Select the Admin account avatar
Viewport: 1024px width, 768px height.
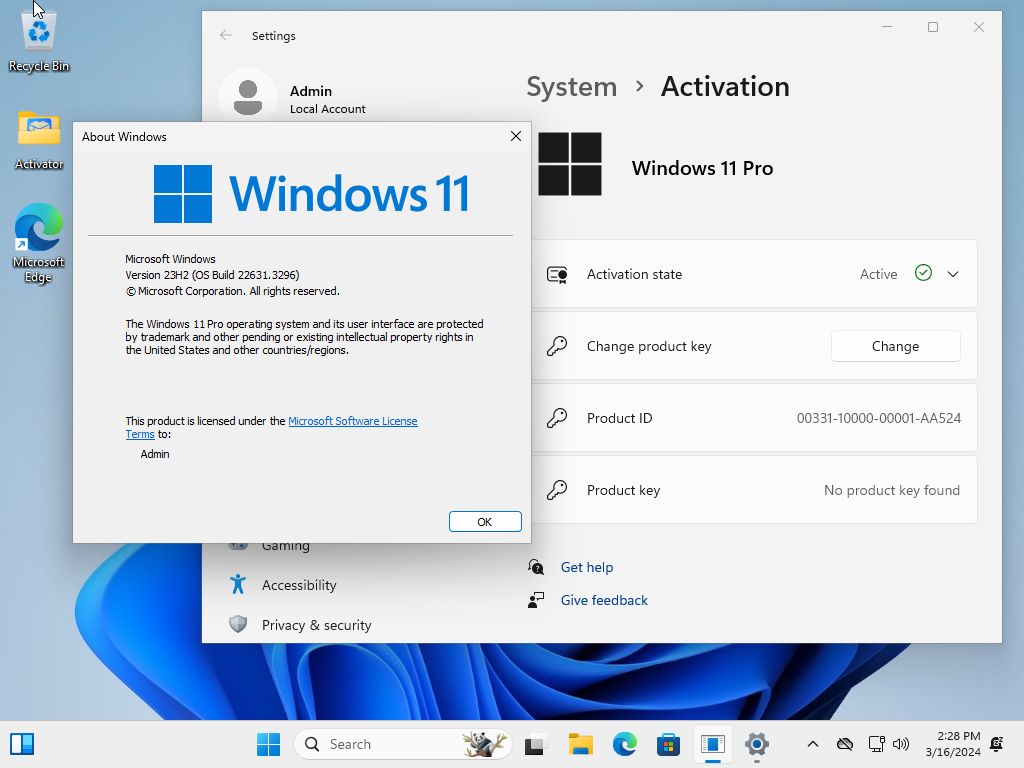(248, 98)
